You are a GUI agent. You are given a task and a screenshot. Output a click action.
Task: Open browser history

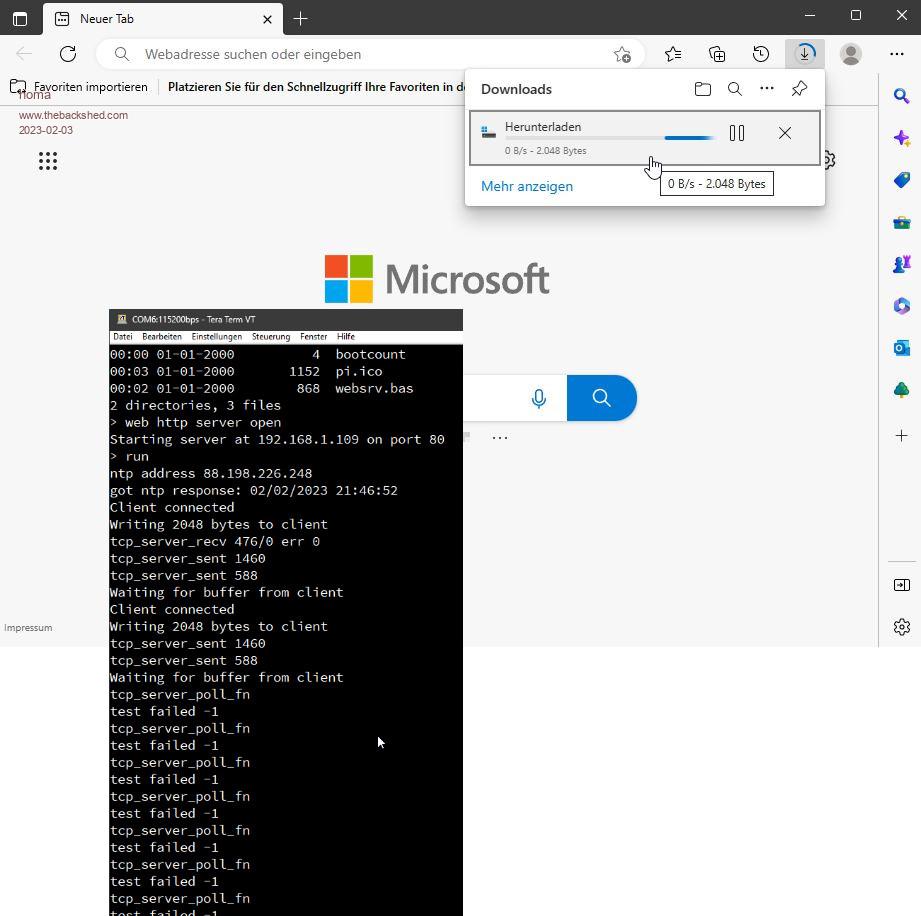[x=761, y=54]
